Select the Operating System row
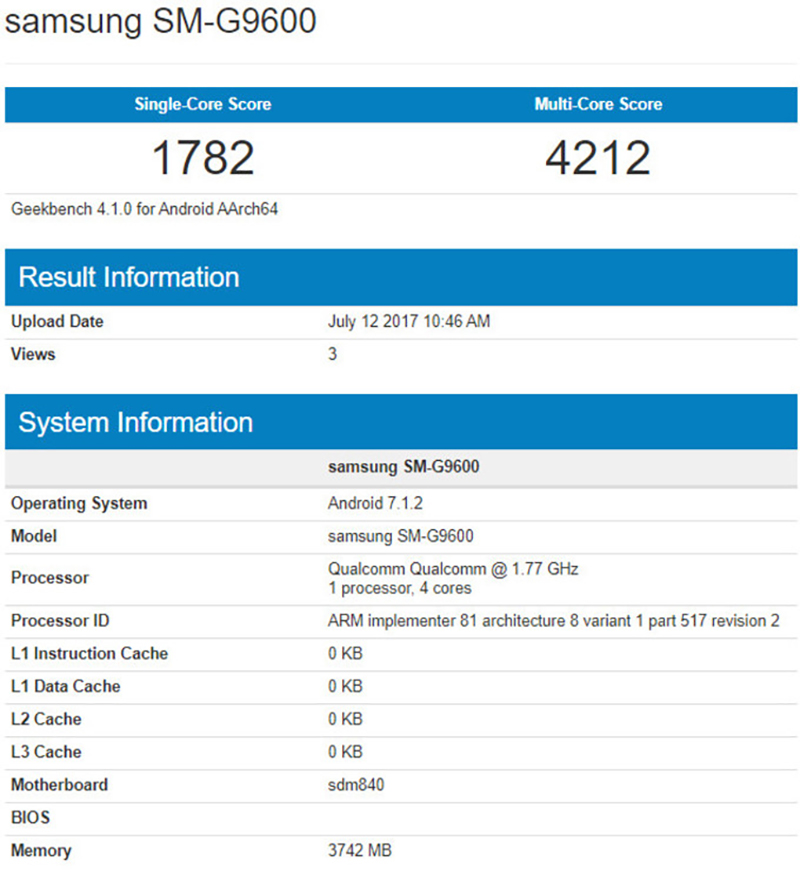Image resolution: width=800 pixels, height=874 pixels. (78, 504)
